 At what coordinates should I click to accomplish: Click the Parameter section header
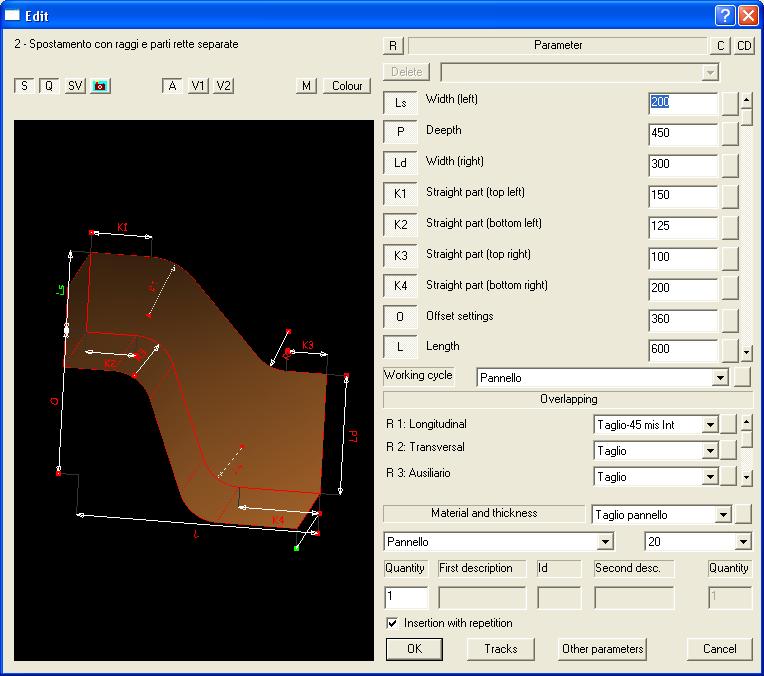(x=557, y=45)
